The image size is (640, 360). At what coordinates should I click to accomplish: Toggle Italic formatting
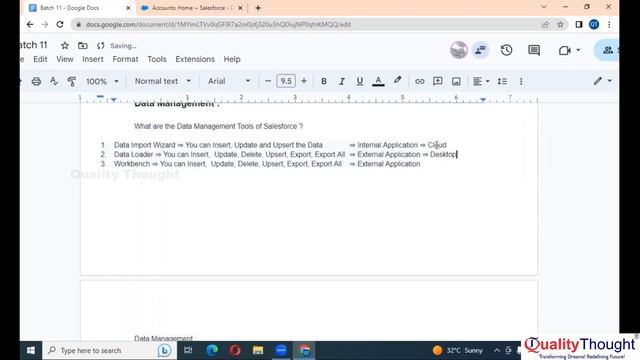pyautogui.click(x=342, y=81)
